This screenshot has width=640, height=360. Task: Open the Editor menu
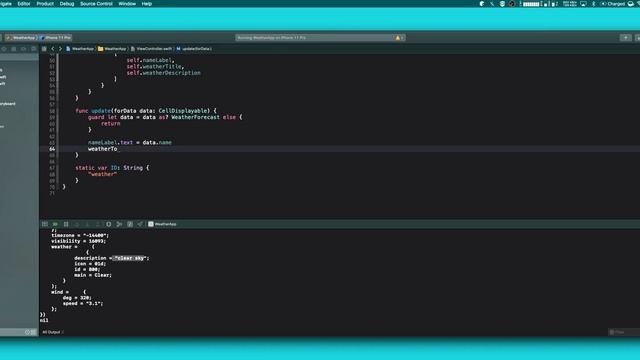pos(24,4)
